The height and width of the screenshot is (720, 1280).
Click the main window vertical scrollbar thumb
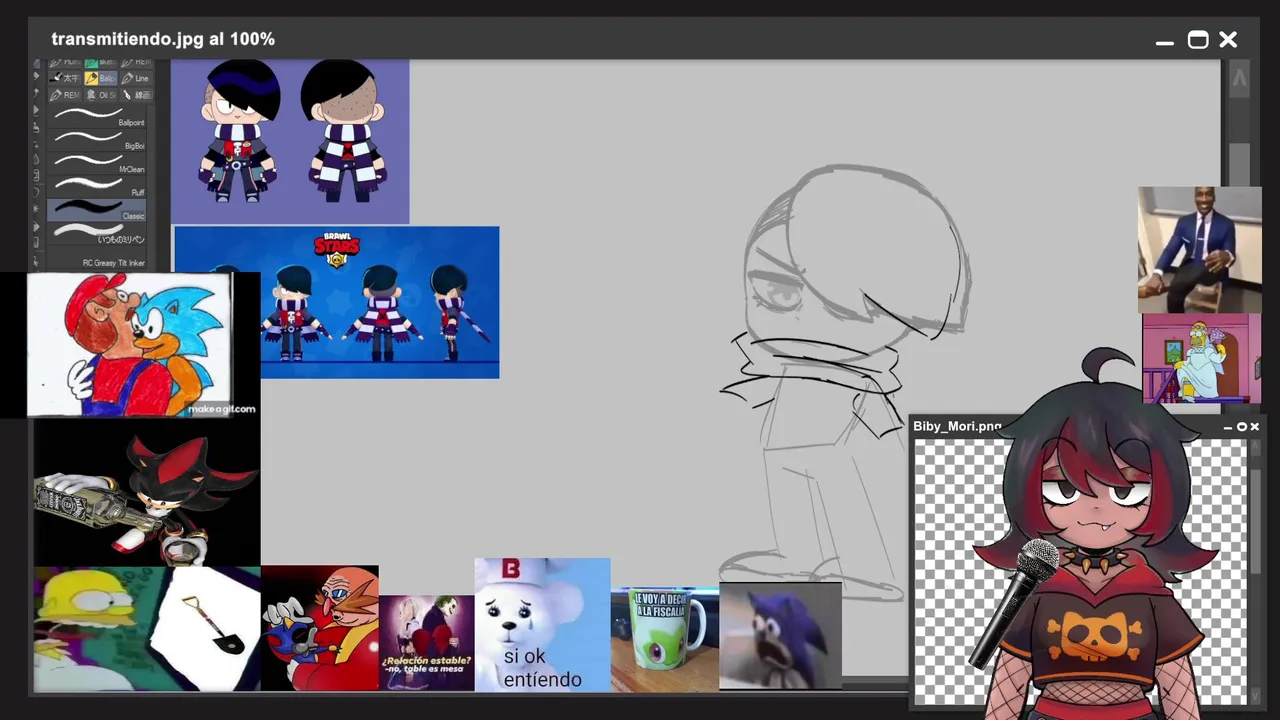pyautogui.click(x=1239, y=166)
